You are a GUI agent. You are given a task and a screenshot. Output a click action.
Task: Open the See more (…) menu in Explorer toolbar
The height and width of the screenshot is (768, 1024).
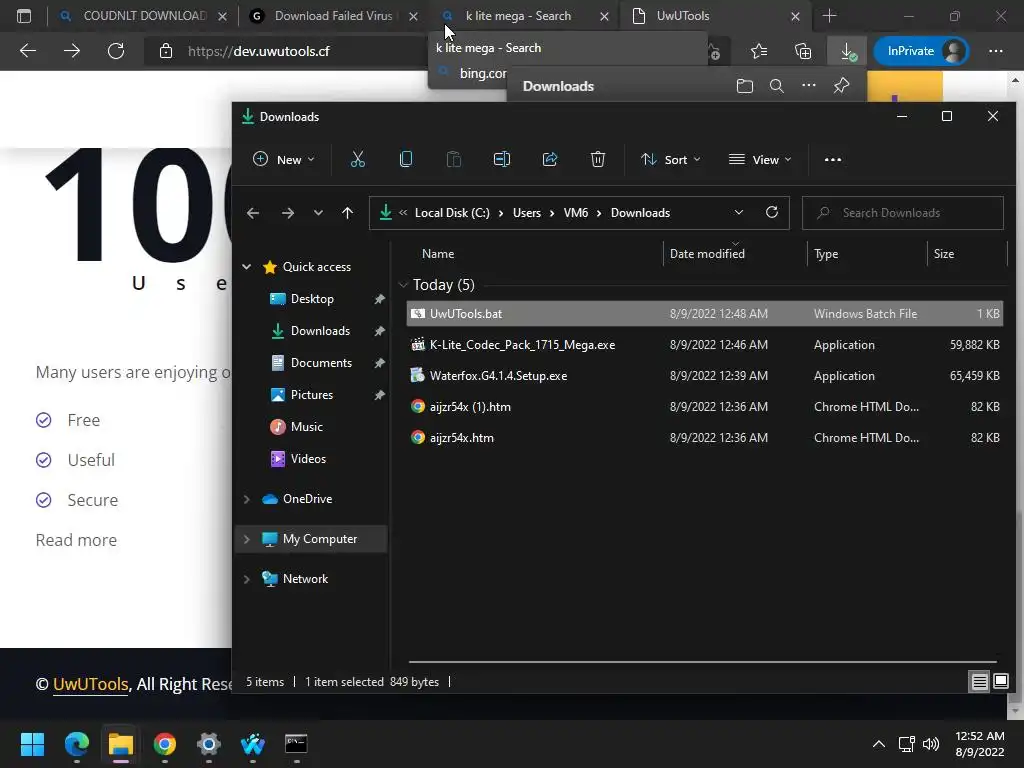(833, 159)
